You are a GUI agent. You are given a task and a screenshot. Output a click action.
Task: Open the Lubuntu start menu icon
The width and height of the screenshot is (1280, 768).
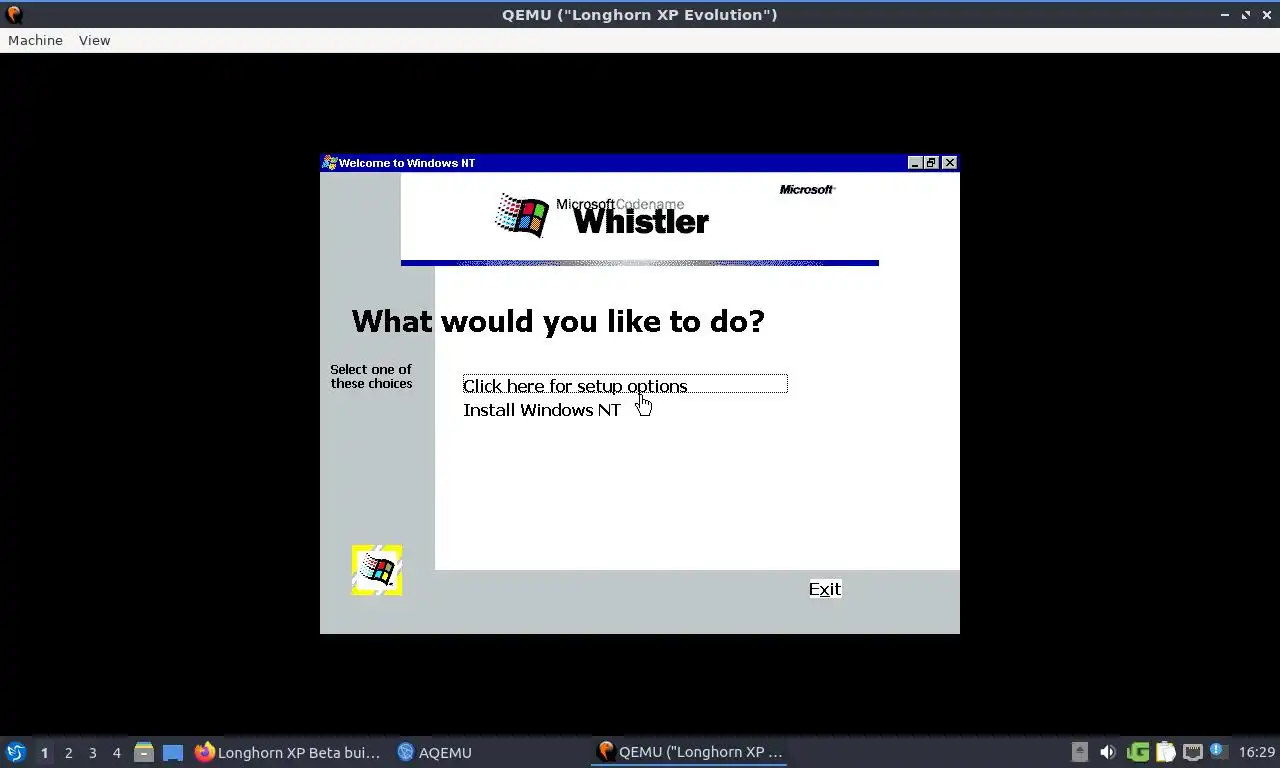(16, 752)
